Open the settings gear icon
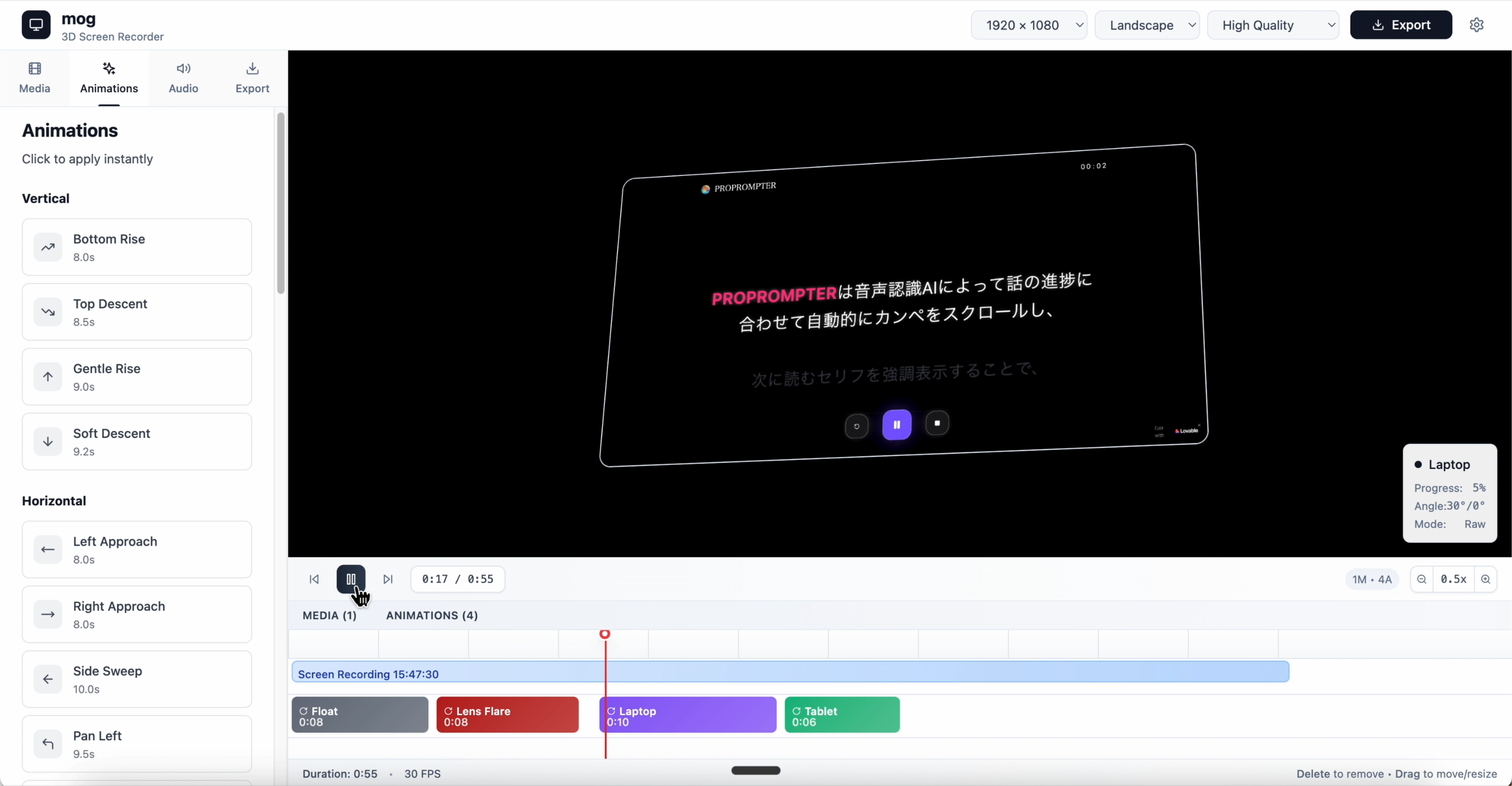 point(1476,25)
